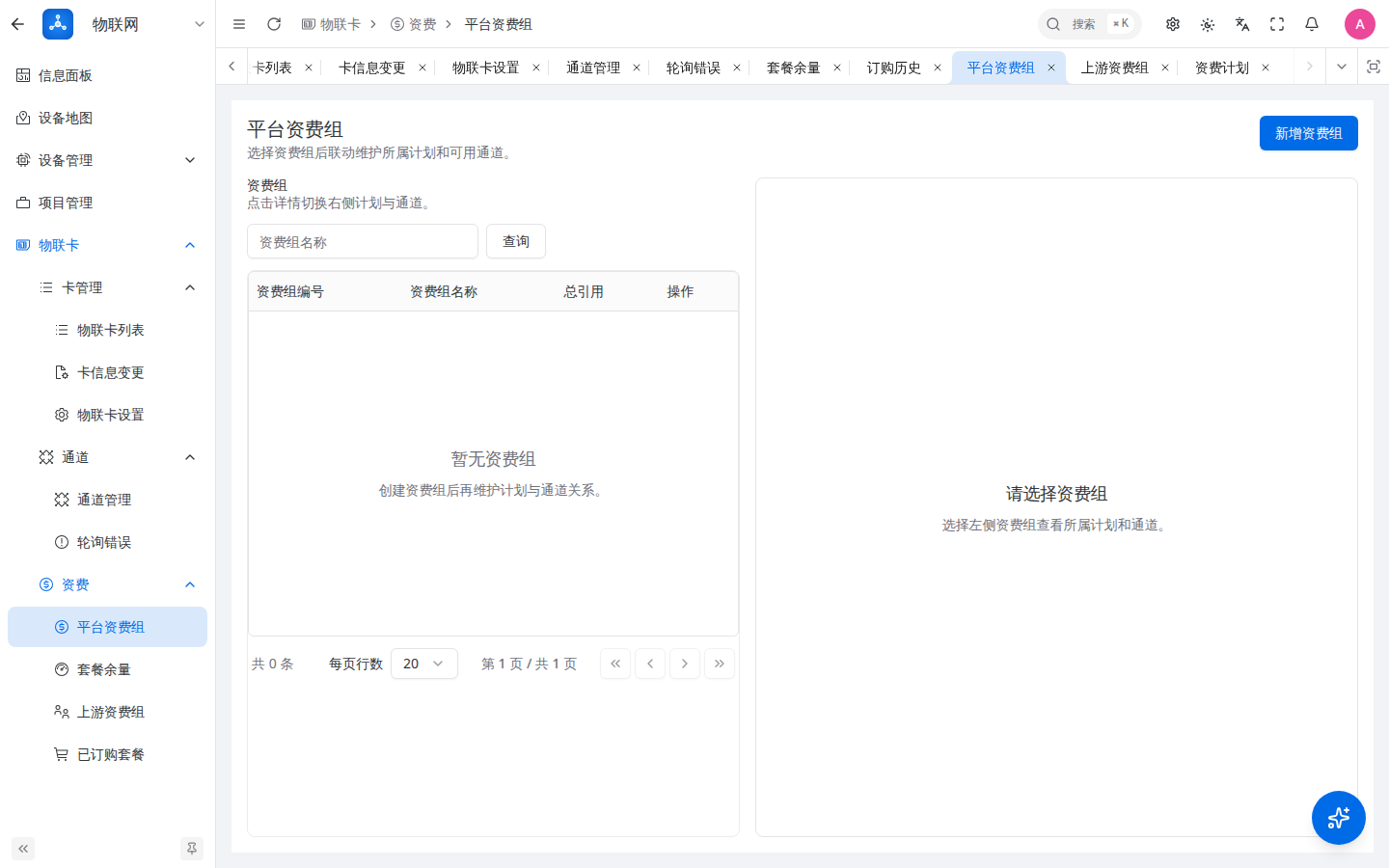1389x868 pixels.
Task: Open 上游资费组 in sidebar
Action: click(107, 712)
